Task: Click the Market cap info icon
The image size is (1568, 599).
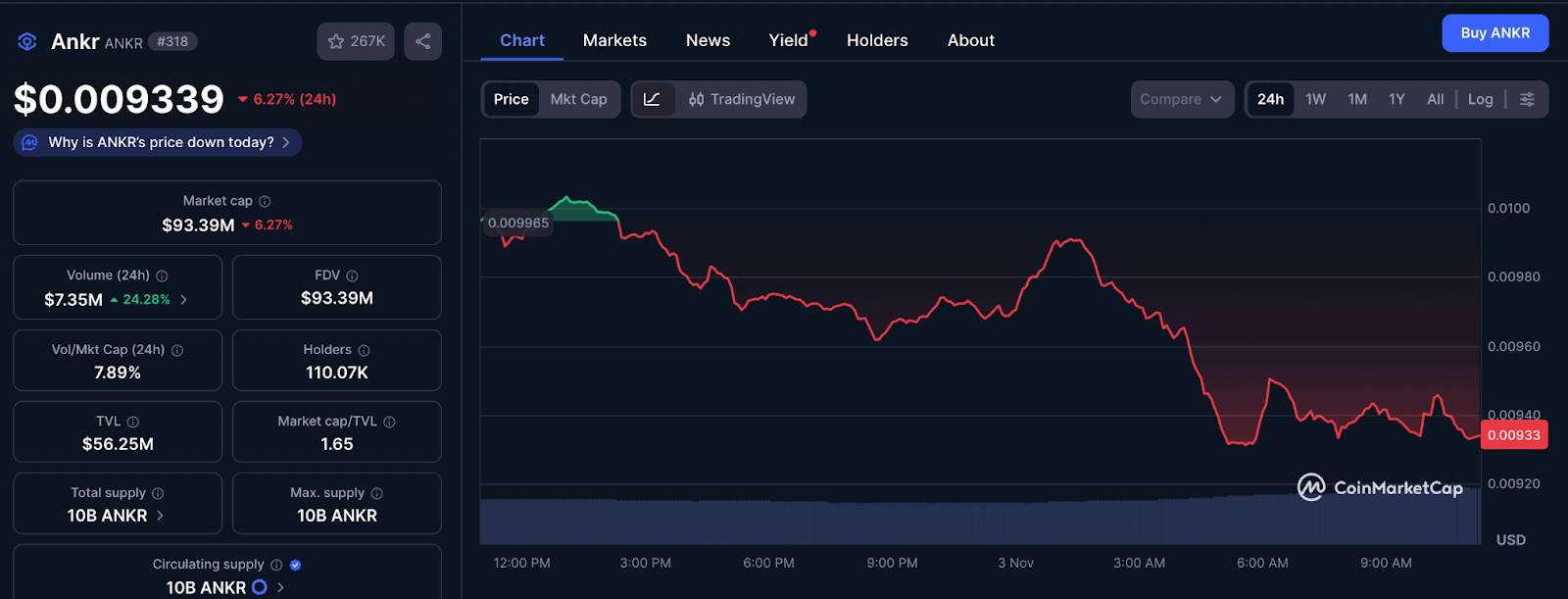Action: tap(265, 201)
